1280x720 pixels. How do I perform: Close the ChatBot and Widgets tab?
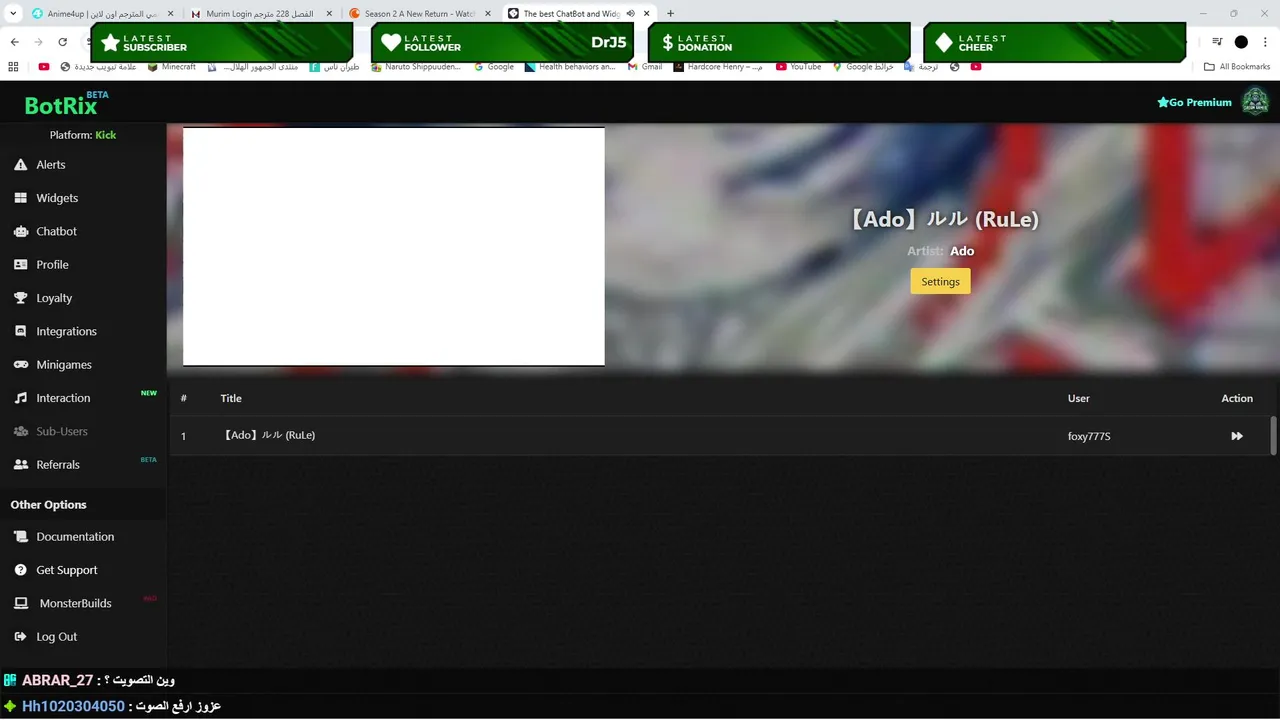(648, 14)
